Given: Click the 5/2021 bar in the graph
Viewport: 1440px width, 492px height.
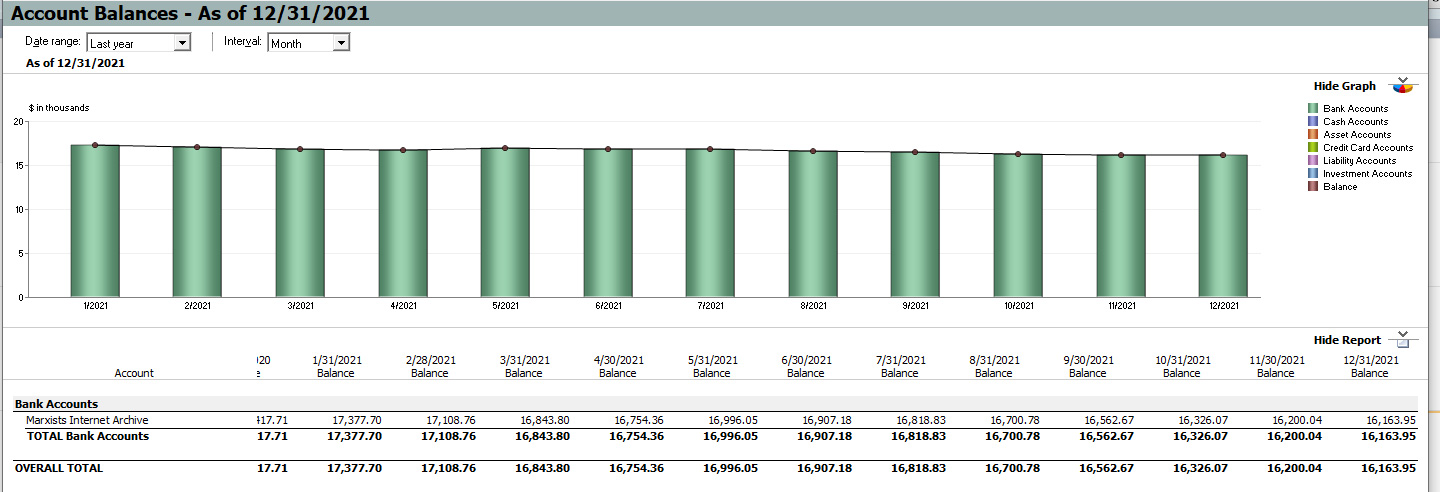Looking at the screenshot, I should coord(505,222).
